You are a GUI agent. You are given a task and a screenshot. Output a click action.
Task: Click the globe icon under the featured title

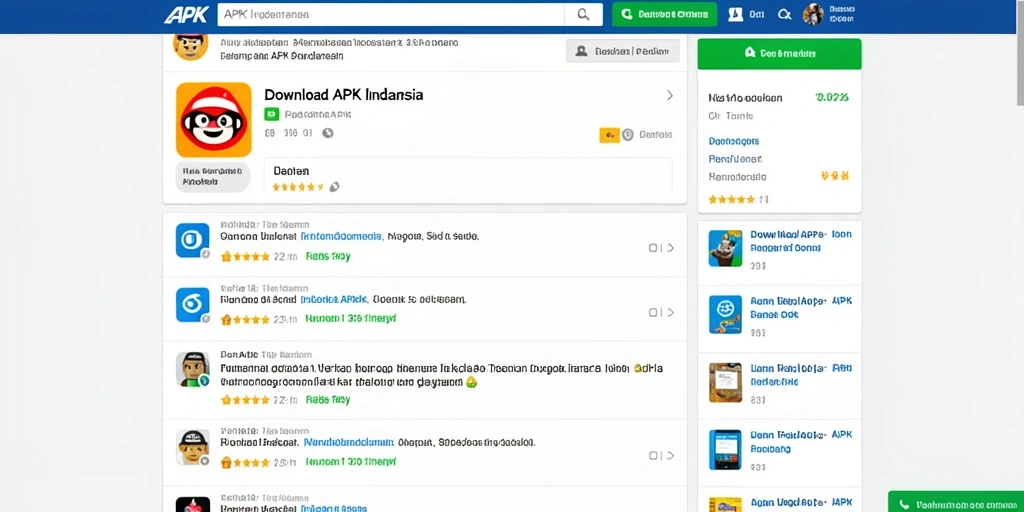click(328, 133)
